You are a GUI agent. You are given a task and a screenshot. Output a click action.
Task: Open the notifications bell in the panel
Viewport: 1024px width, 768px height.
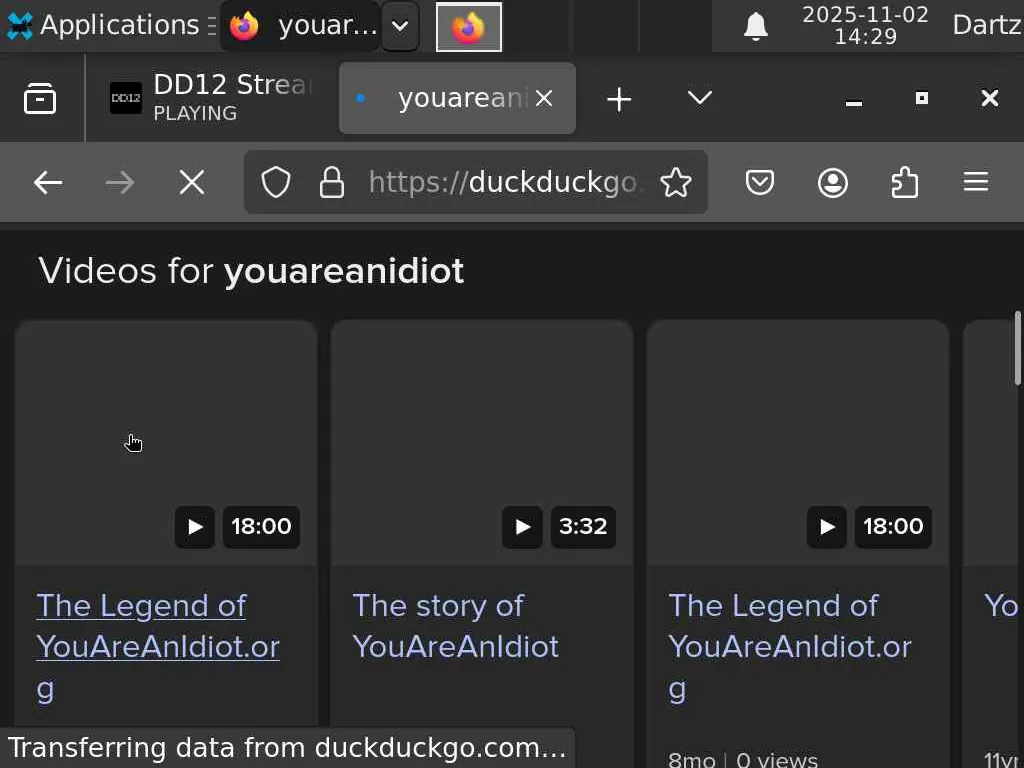click(x=756, y=26)
